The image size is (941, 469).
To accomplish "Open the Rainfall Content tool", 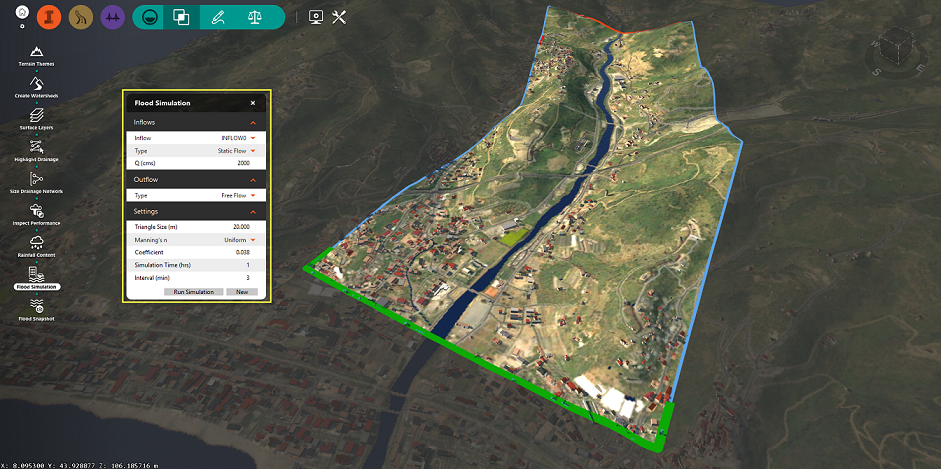I will pos(36,243).
